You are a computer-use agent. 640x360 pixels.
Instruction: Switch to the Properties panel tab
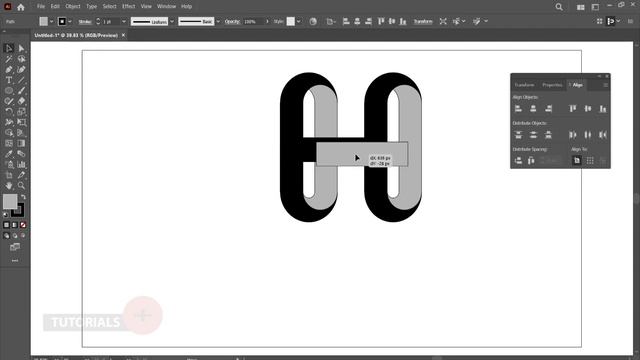coord(552,85)
